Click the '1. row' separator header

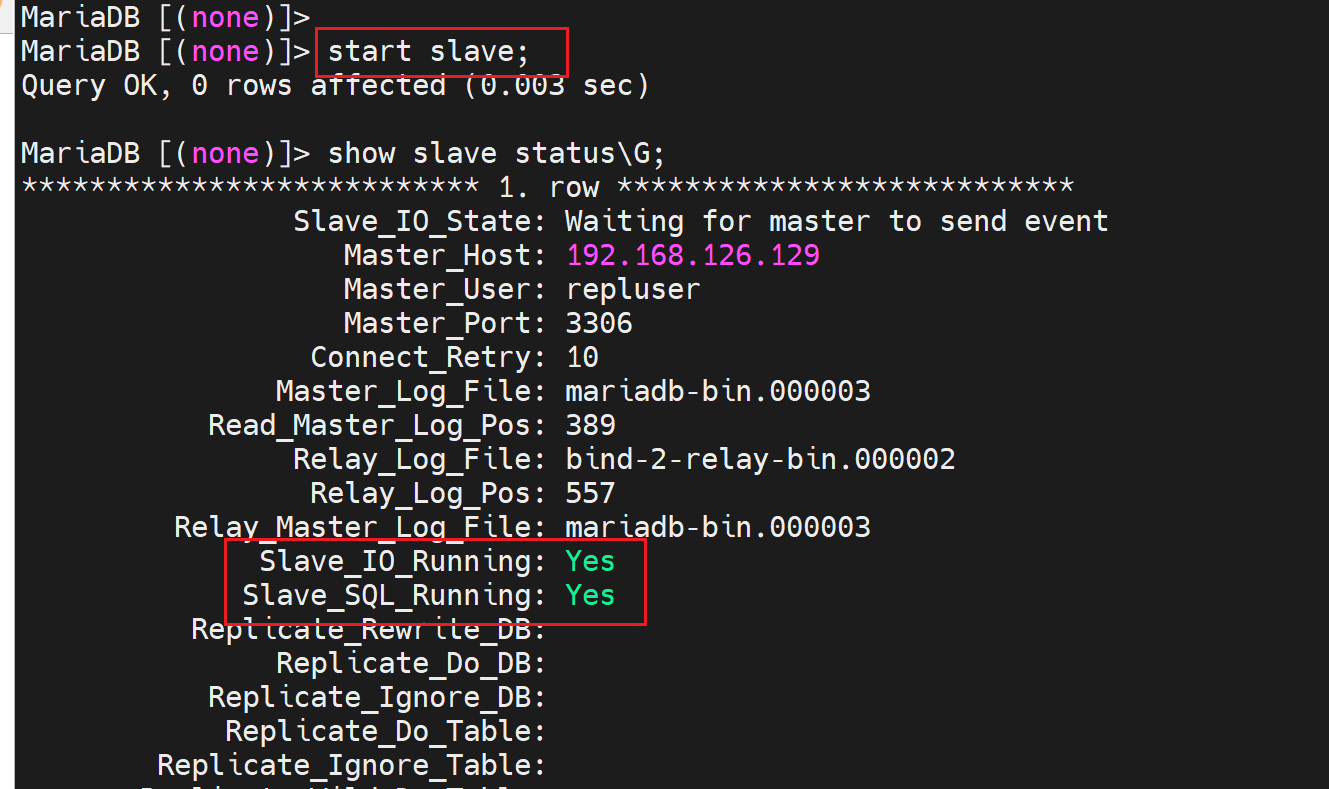(x=548, y=187)
